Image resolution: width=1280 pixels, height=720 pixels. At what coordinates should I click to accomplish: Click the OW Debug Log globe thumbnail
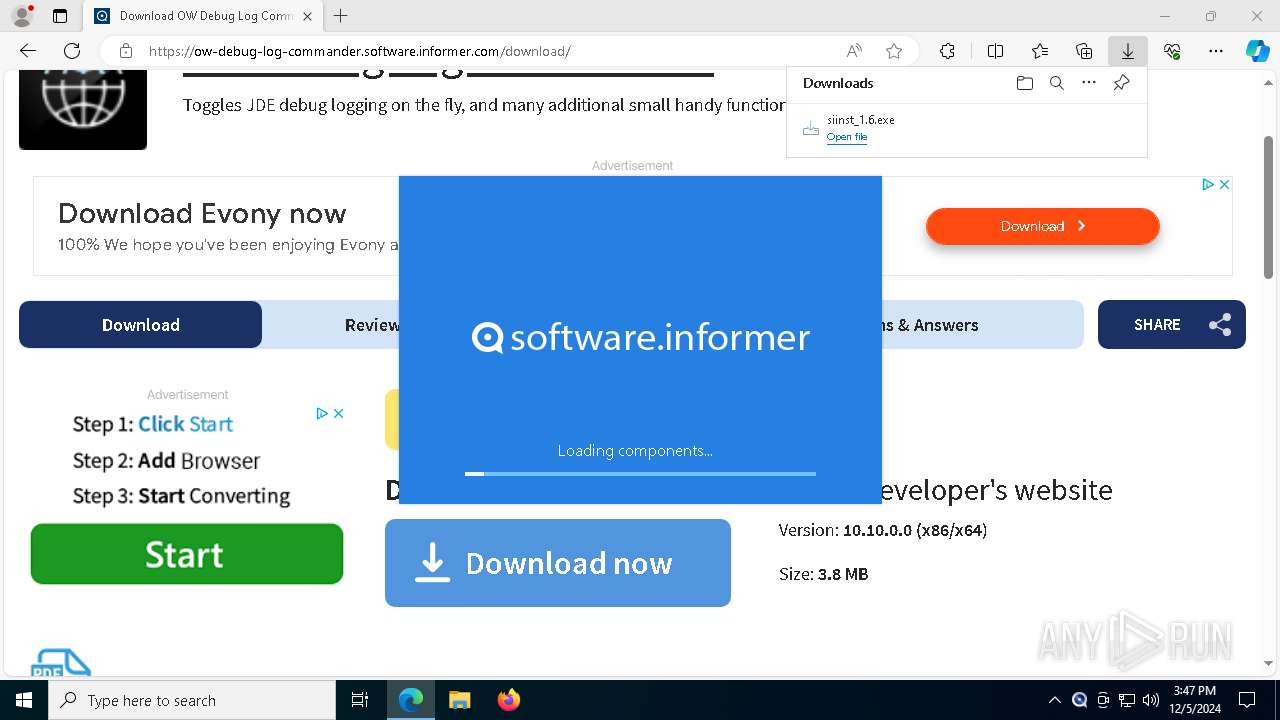pyautogui.click(x=83, y=110)
